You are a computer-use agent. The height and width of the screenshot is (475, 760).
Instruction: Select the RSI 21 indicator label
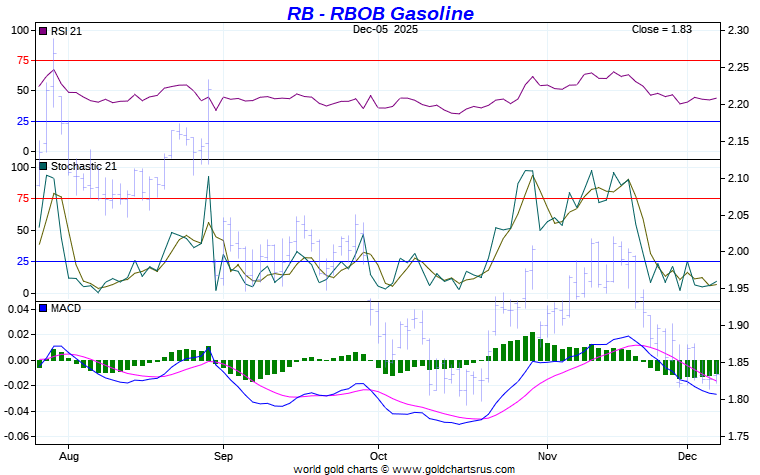coord(66,31)
